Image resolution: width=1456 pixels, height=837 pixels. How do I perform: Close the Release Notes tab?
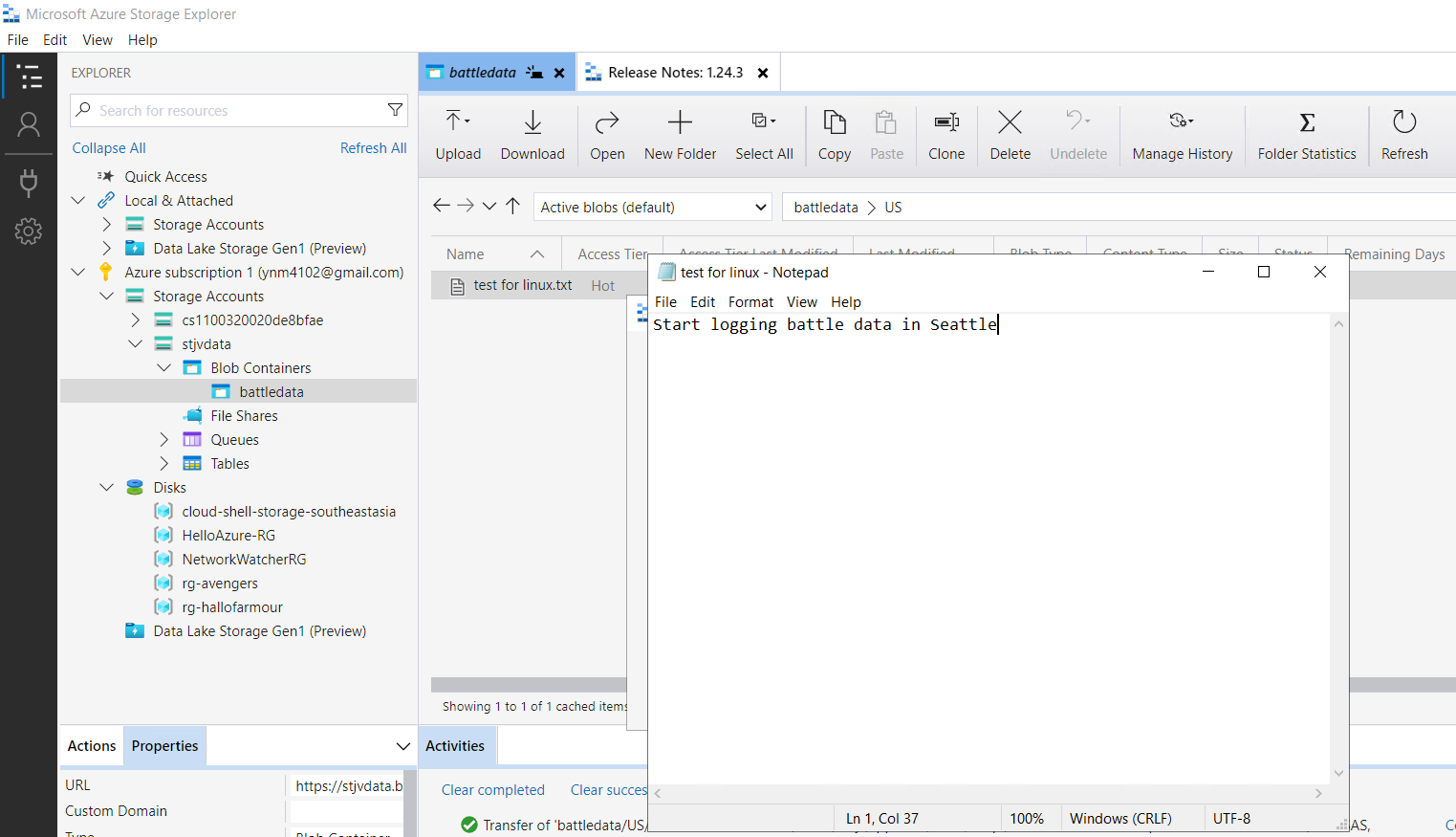click(x=763, y=73)
